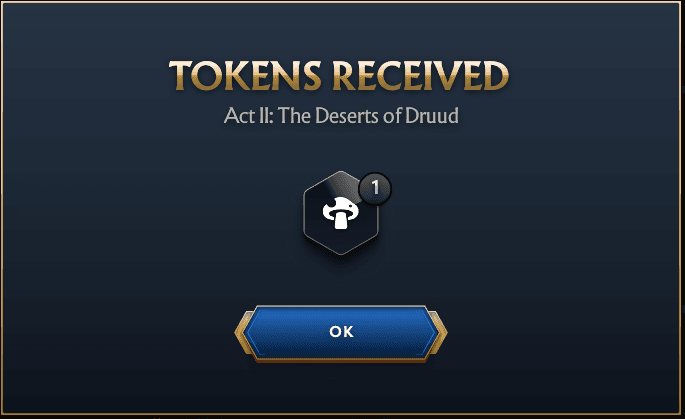Screen dimensions: 685x419
Task: Select the token count badge showing 1
Action: pyautogui.click(x=375, y=188)
